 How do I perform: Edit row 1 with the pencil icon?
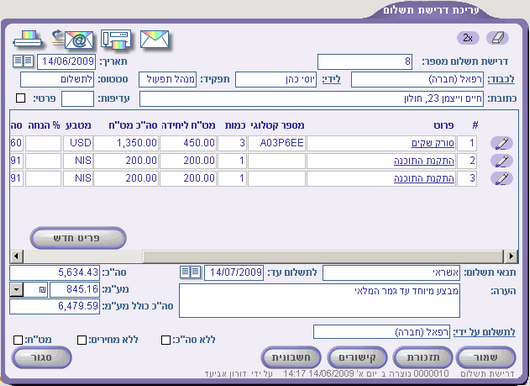(502, 143)
